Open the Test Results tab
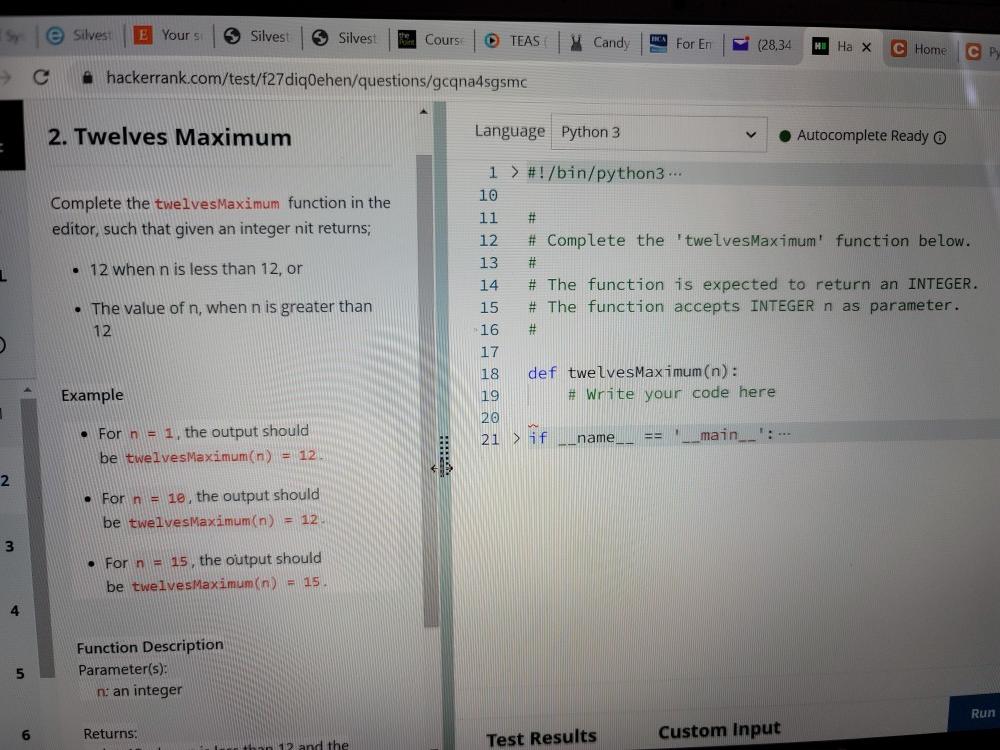1000x750 pixels. tap(541, 738)
